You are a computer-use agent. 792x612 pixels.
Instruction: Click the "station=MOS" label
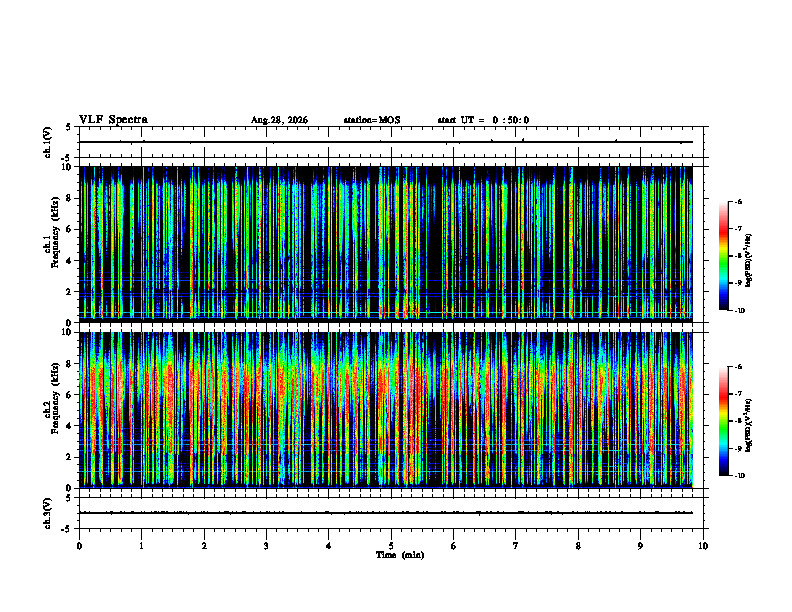[x=372, y=120]
